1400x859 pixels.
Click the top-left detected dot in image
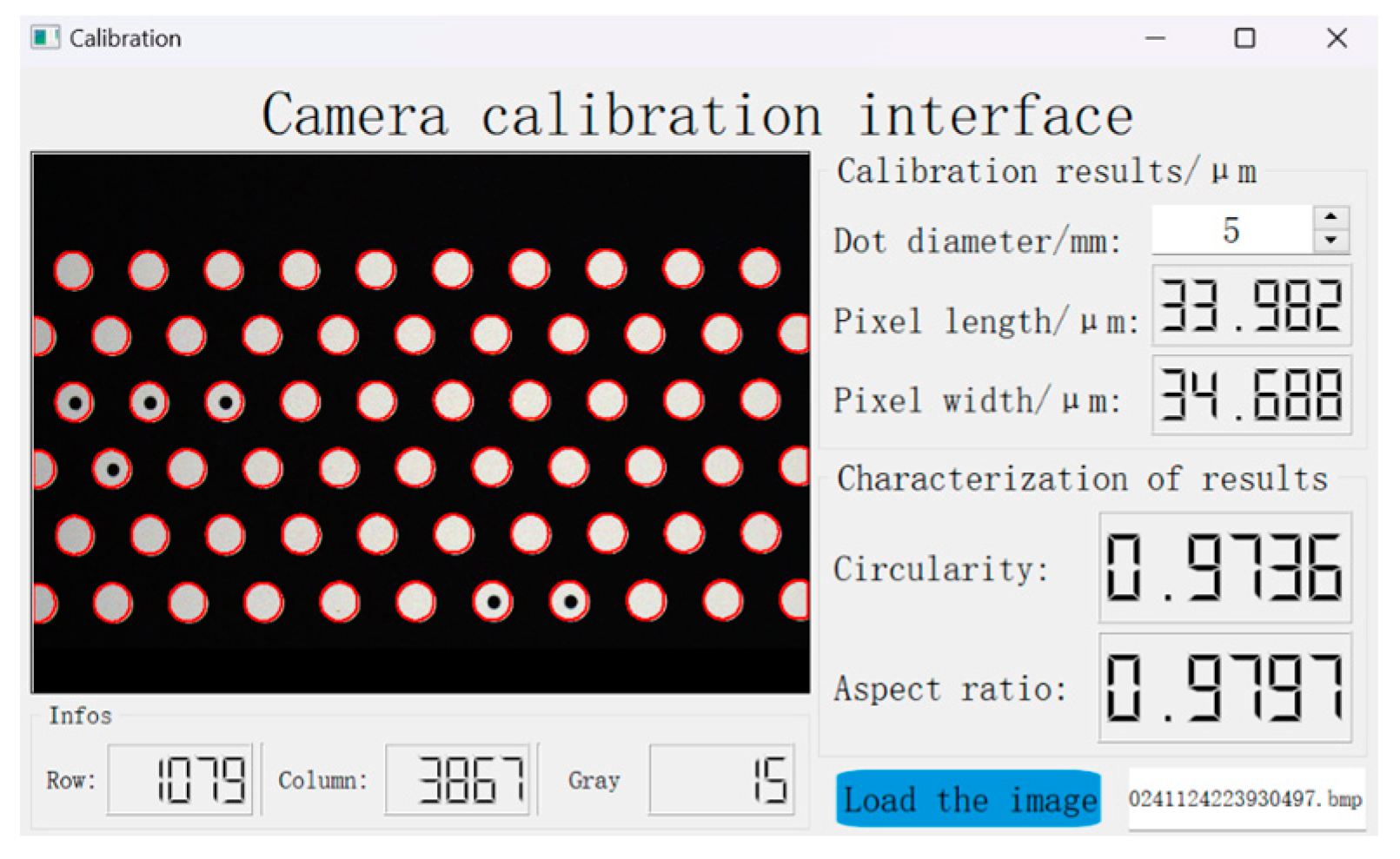tap(74, 270)
